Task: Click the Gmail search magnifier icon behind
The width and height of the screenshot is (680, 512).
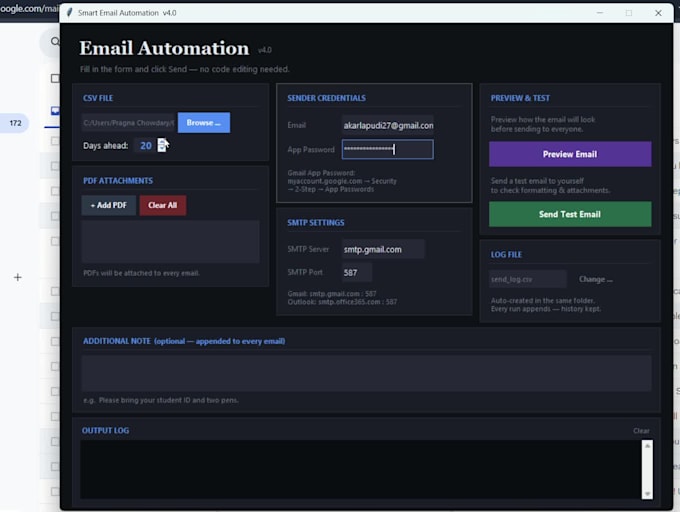Action: (55, 42)
